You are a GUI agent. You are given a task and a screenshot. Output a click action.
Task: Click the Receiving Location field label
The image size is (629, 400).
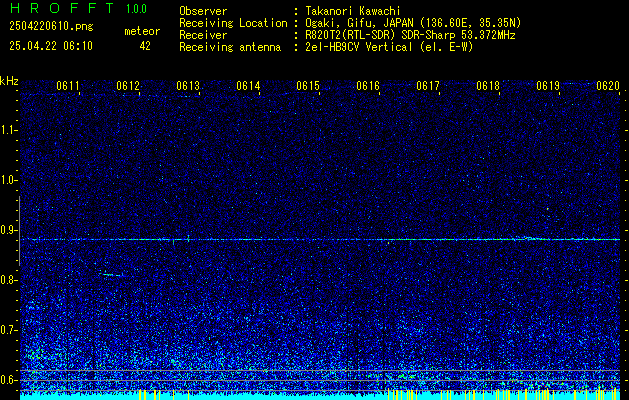tap(233, 23)
